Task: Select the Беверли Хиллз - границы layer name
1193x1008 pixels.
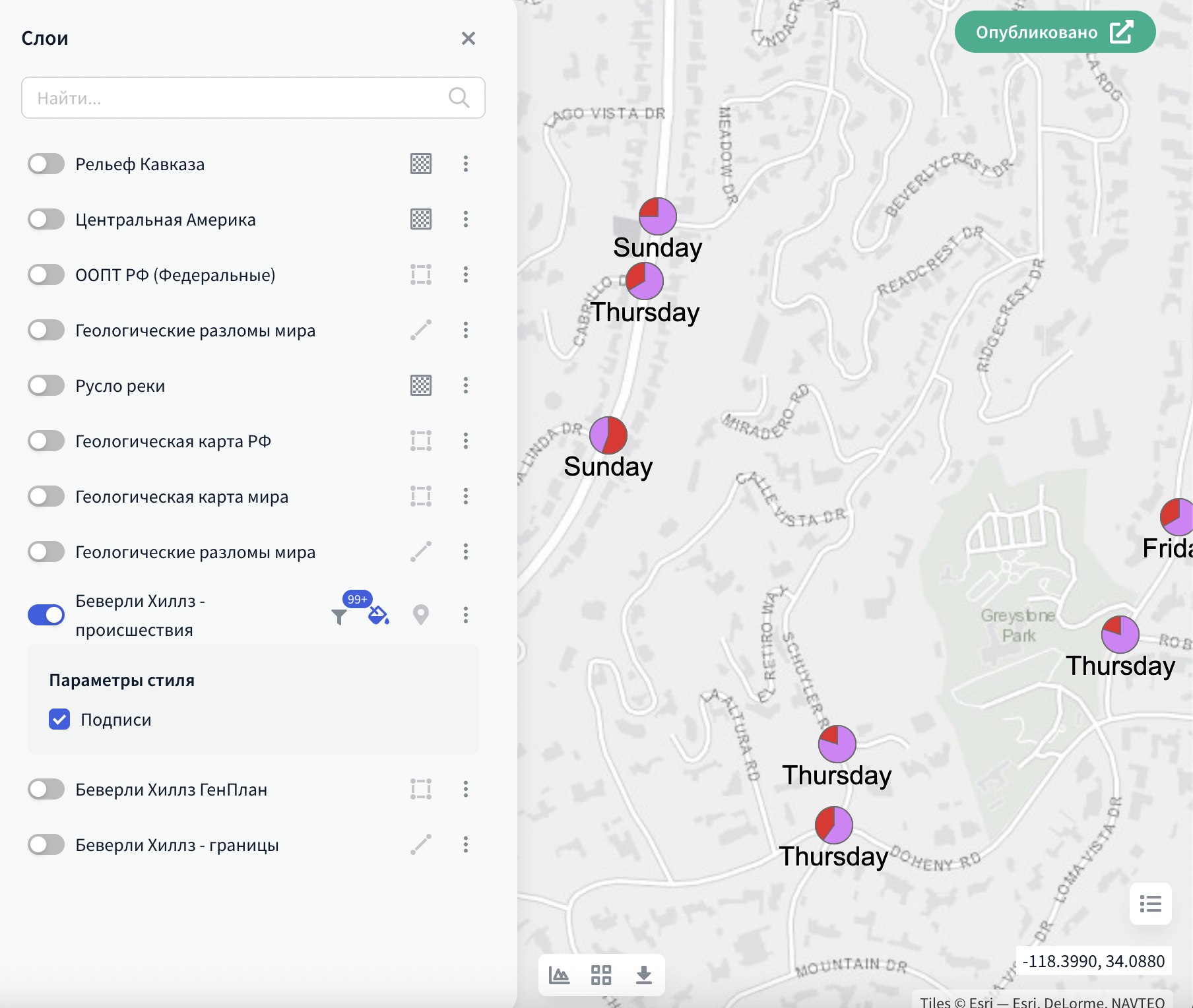Action: click(x=177, y=844)
